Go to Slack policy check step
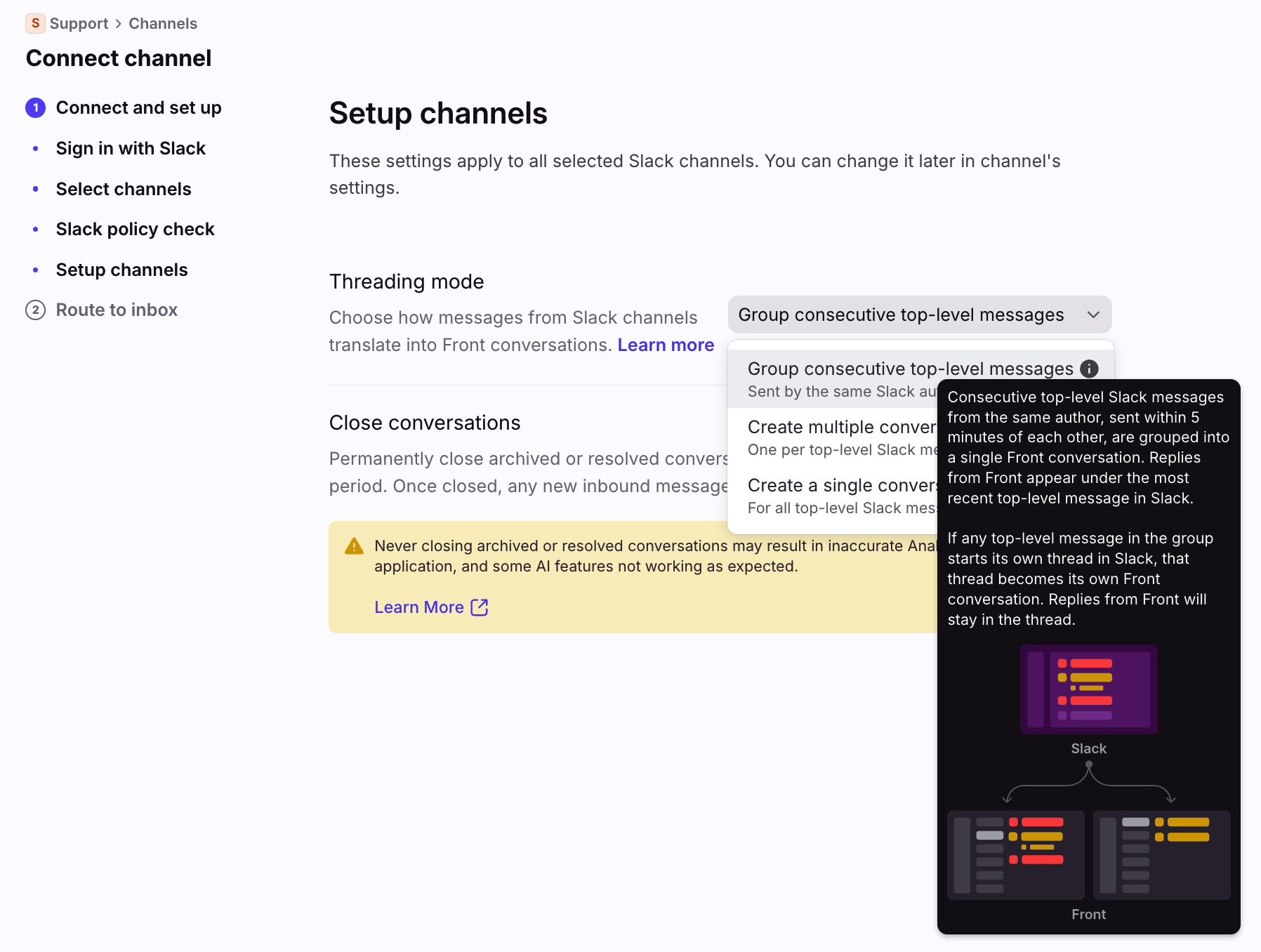This screenshot has width=1261, height=952. tap(135, 230)
